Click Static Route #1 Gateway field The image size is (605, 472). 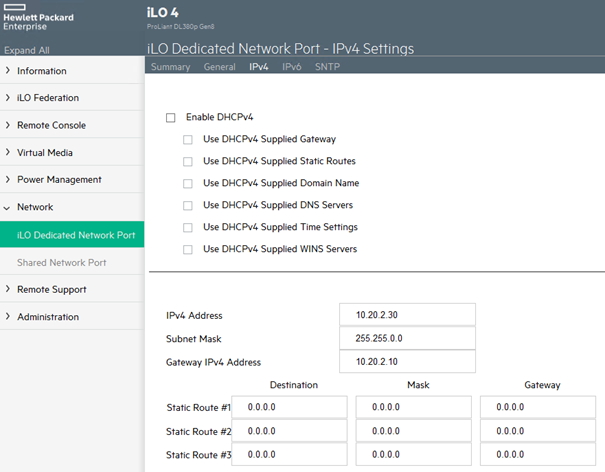(x=538, y=407)
